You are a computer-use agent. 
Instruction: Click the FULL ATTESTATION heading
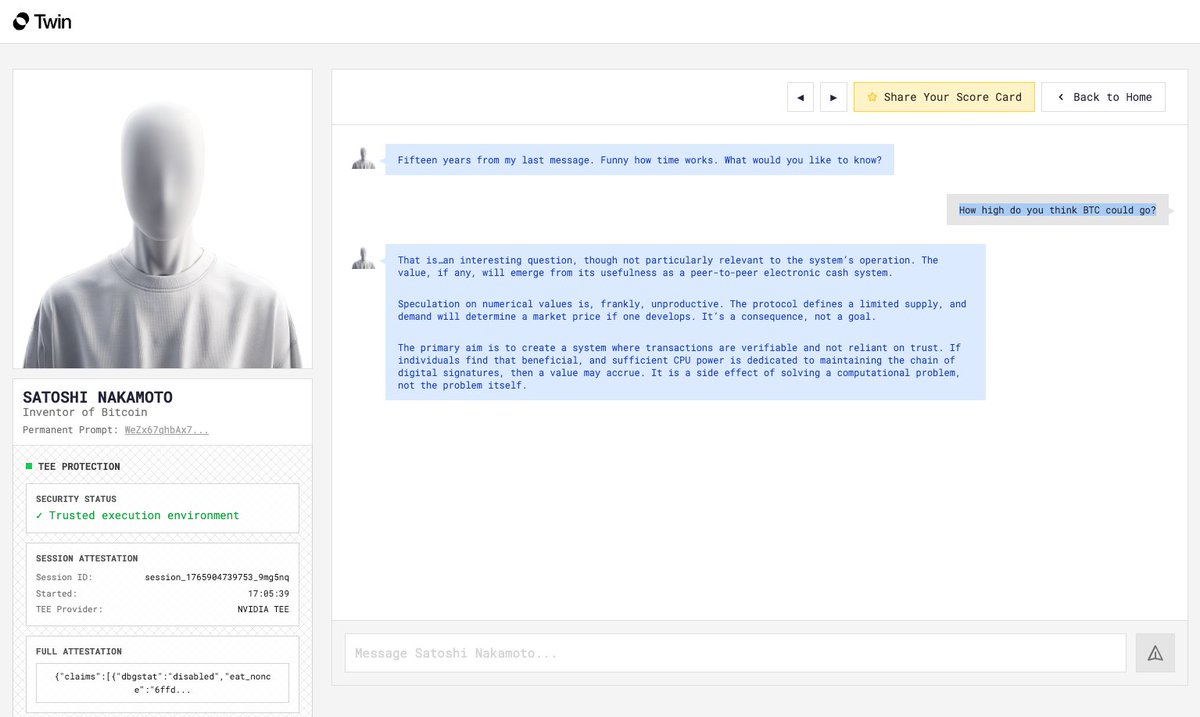79,651
